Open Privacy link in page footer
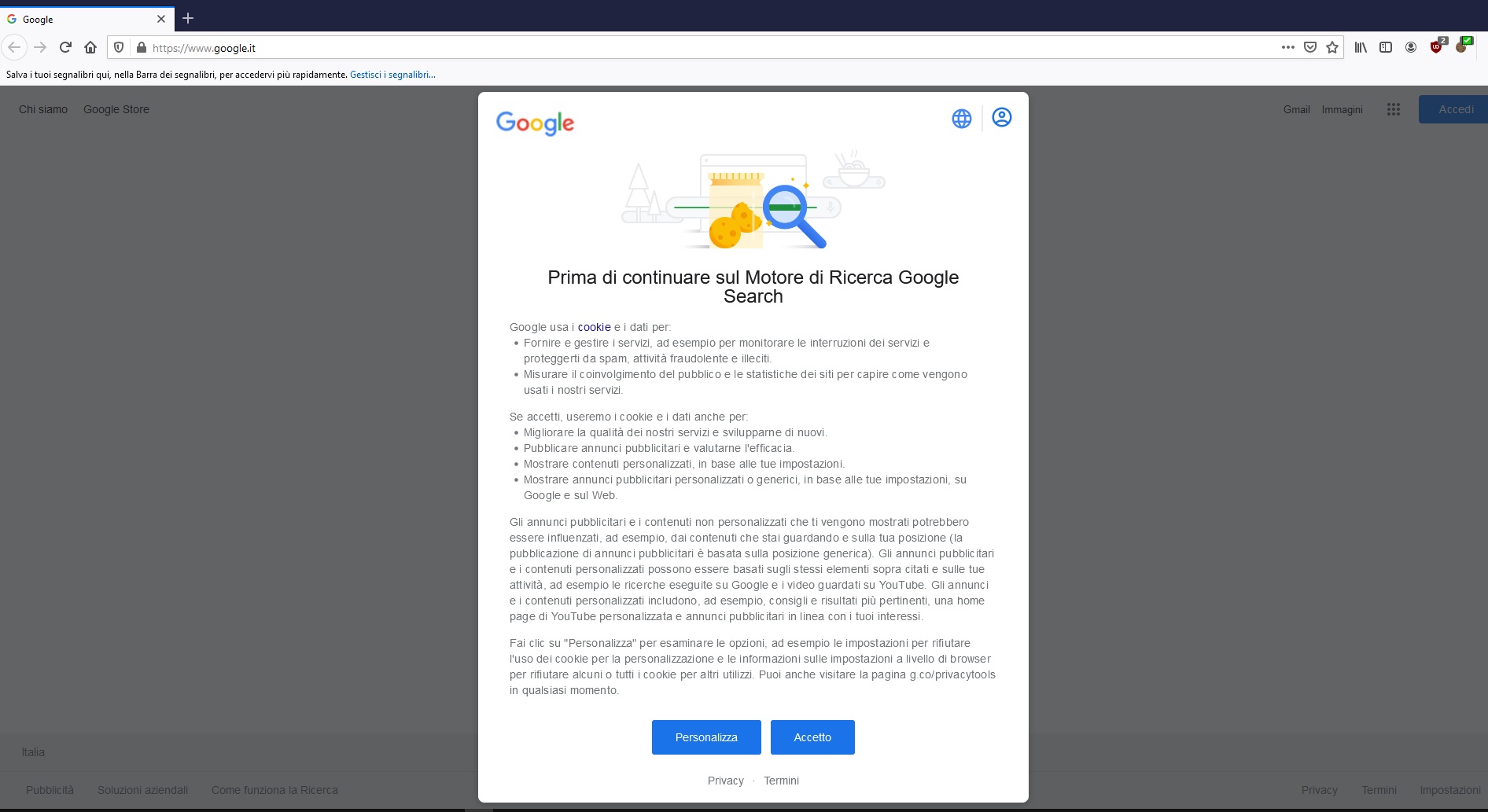This screenshot has width=1488, height=812. 1319,790
